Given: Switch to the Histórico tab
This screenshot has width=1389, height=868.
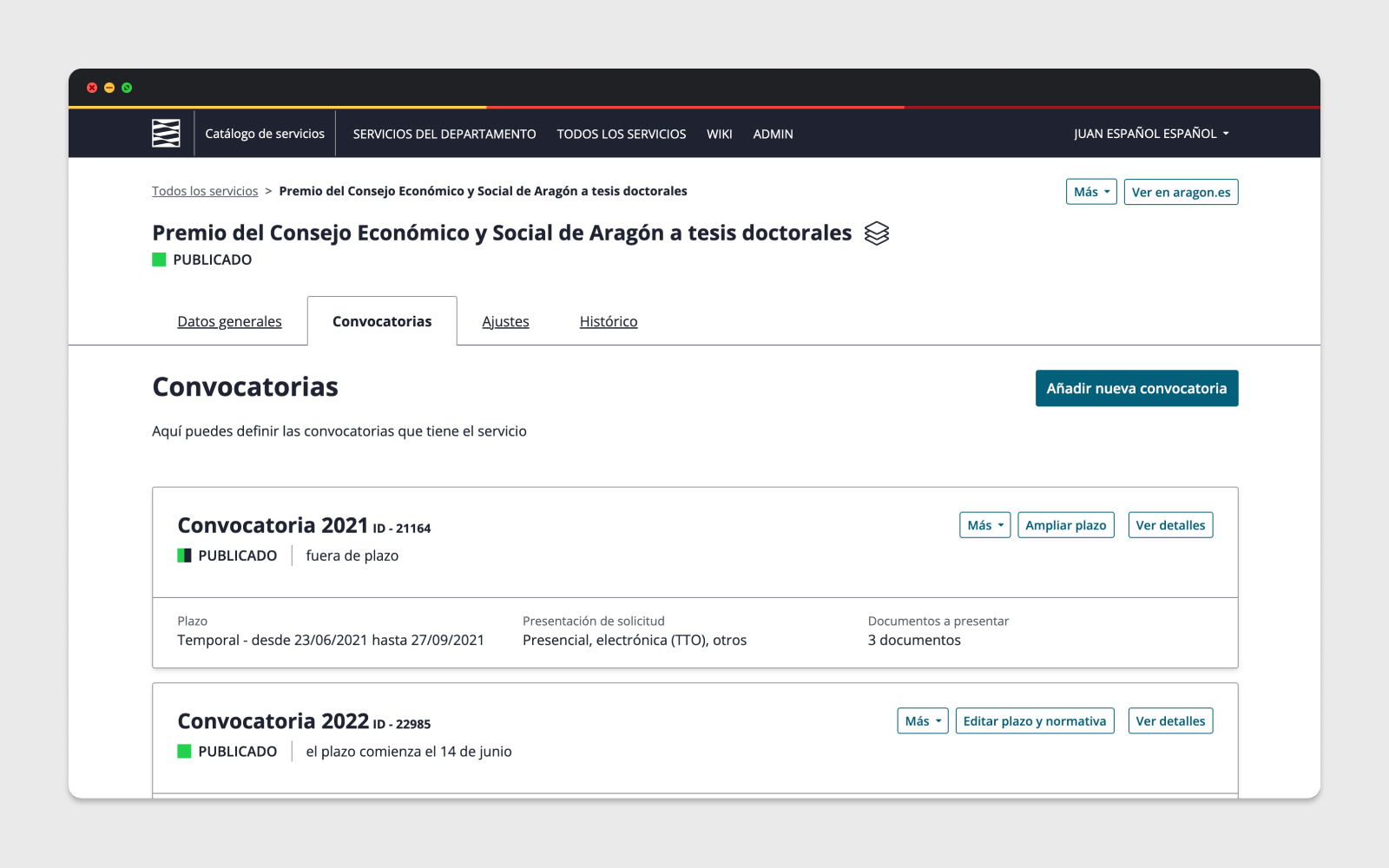Looking at the screenshot, I should coord(609,321).
